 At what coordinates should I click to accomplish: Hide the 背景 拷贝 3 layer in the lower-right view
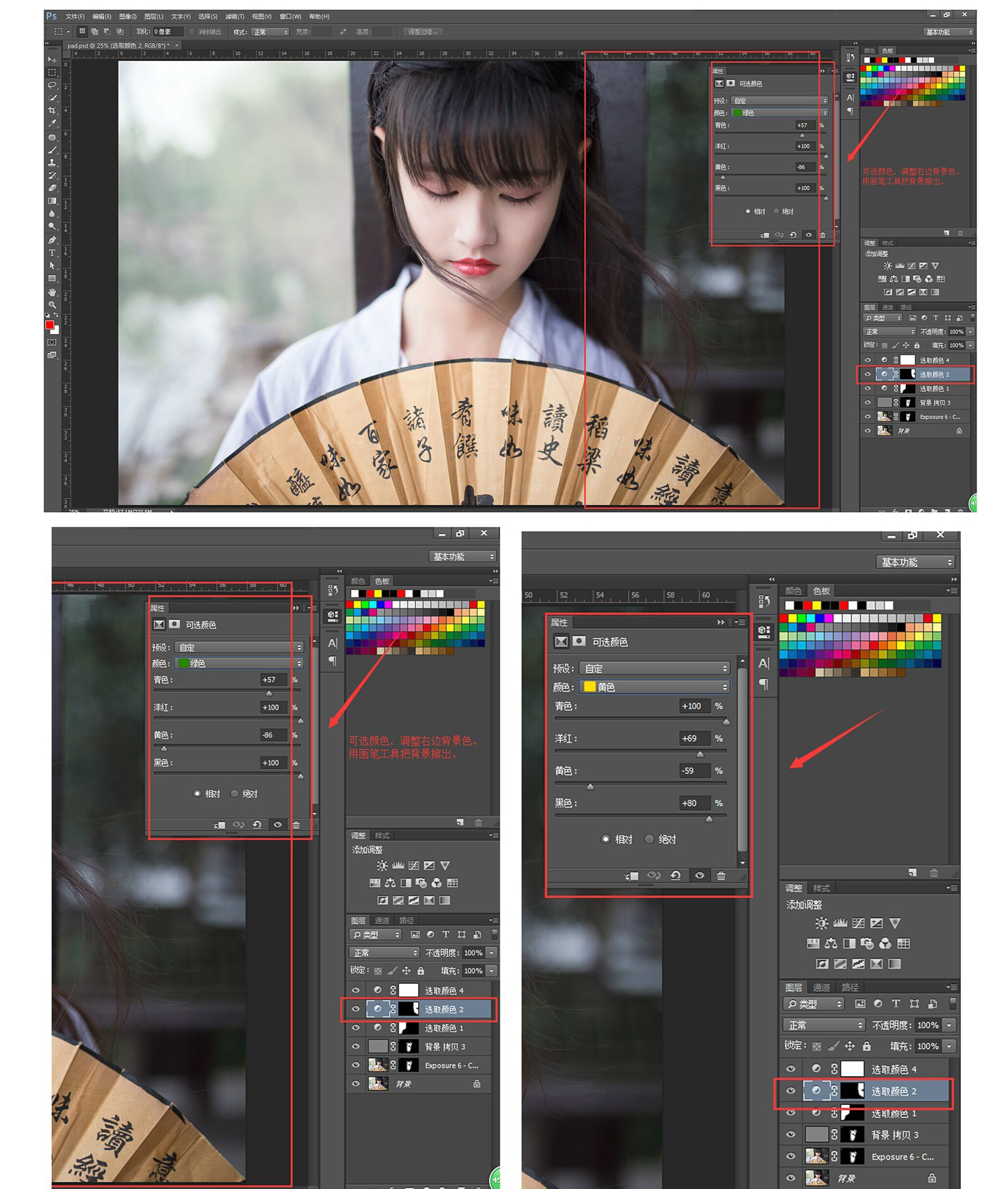pos(791,1135)
